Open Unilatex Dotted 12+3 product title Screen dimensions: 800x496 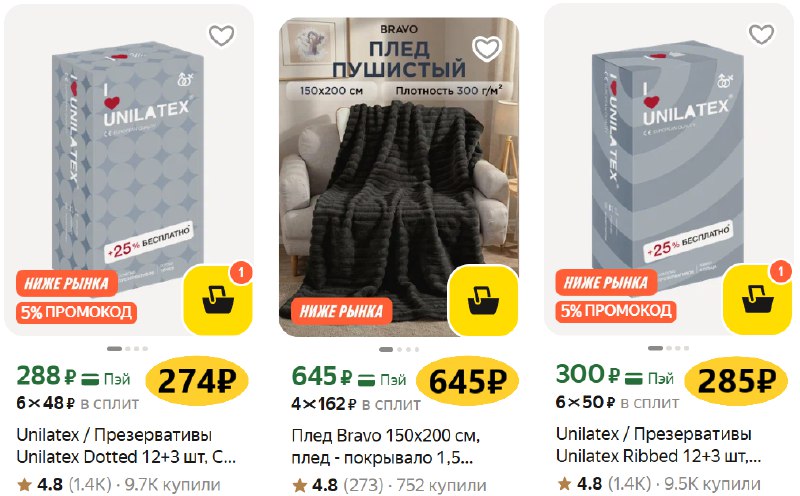tap(126, 445)
